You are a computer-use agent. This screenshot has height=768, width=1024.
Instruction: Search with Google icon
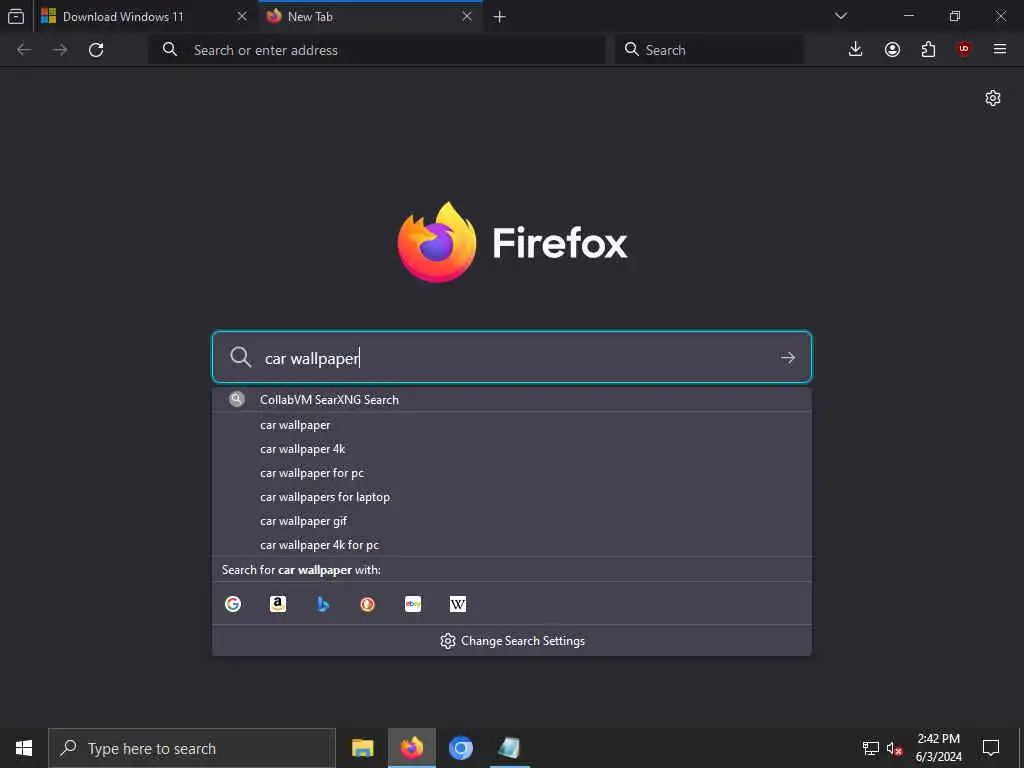233,604
